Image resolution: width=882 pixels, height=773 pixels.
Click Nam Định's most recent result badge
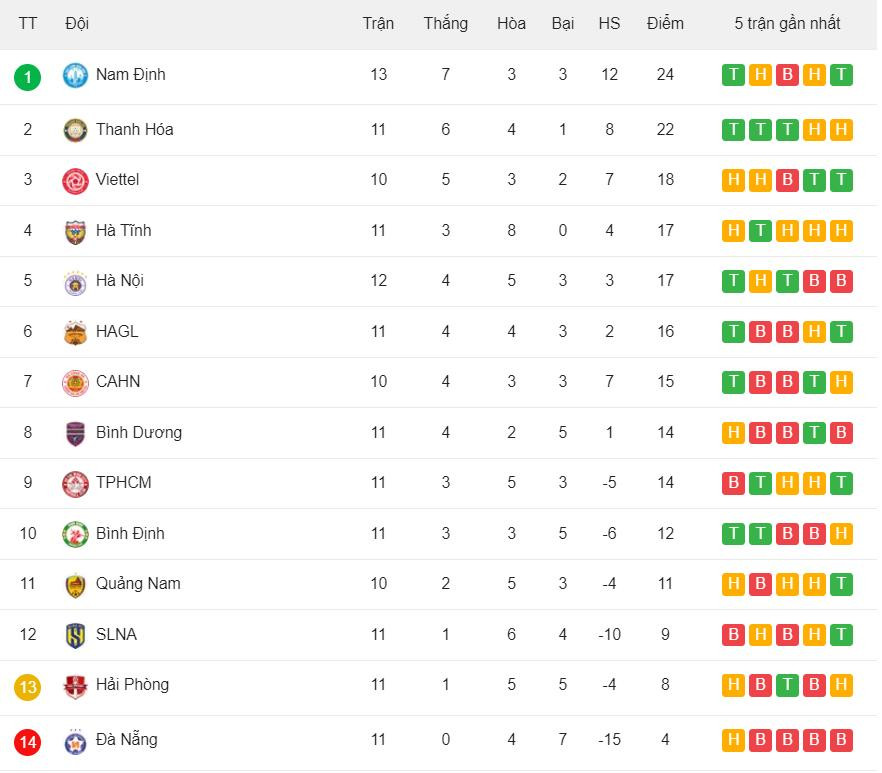[x=841, y=75]
